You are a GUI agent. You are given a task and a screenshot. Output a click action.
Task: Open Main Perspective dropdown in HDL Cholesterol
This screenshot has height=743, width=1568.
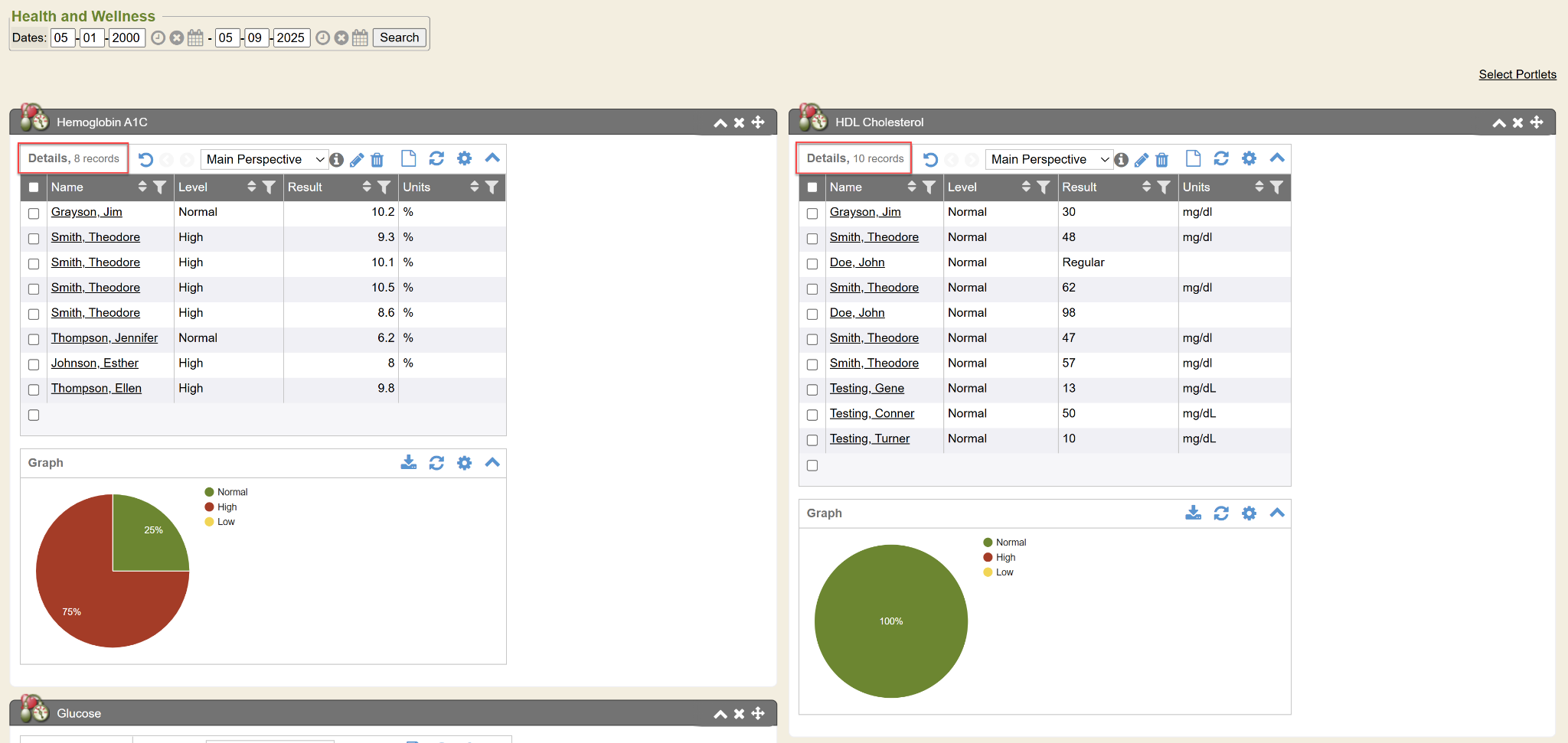[x=1049, y=159]
